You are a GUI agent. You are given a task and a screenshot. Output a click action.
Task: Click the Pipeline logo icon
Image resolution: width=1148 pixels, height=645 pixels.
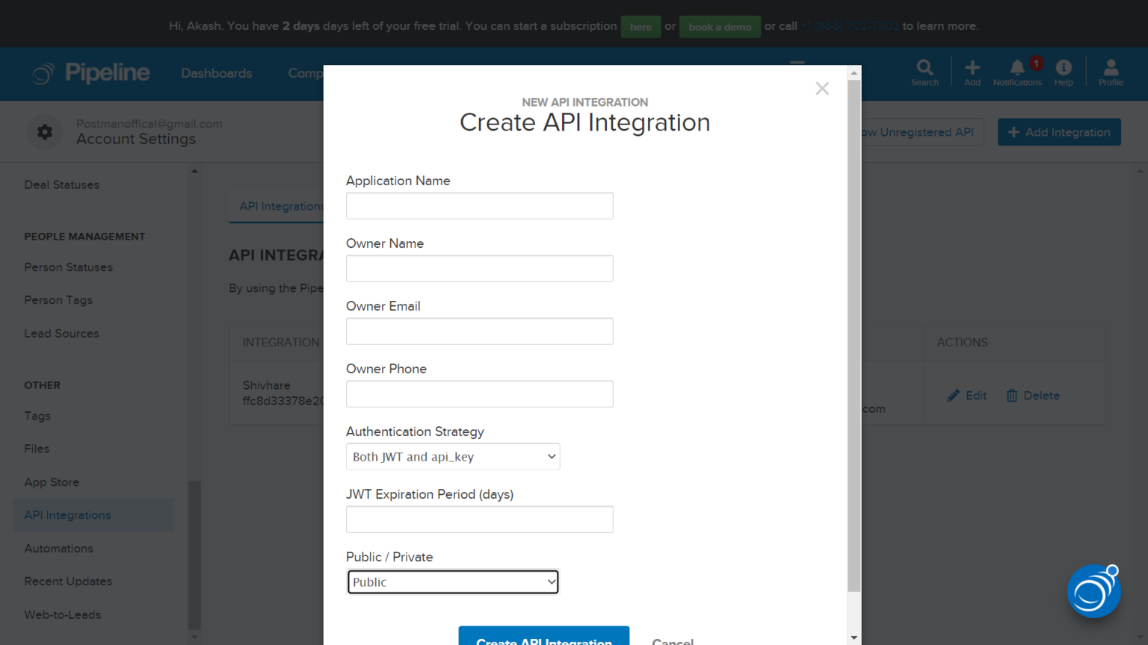[43, 73]
